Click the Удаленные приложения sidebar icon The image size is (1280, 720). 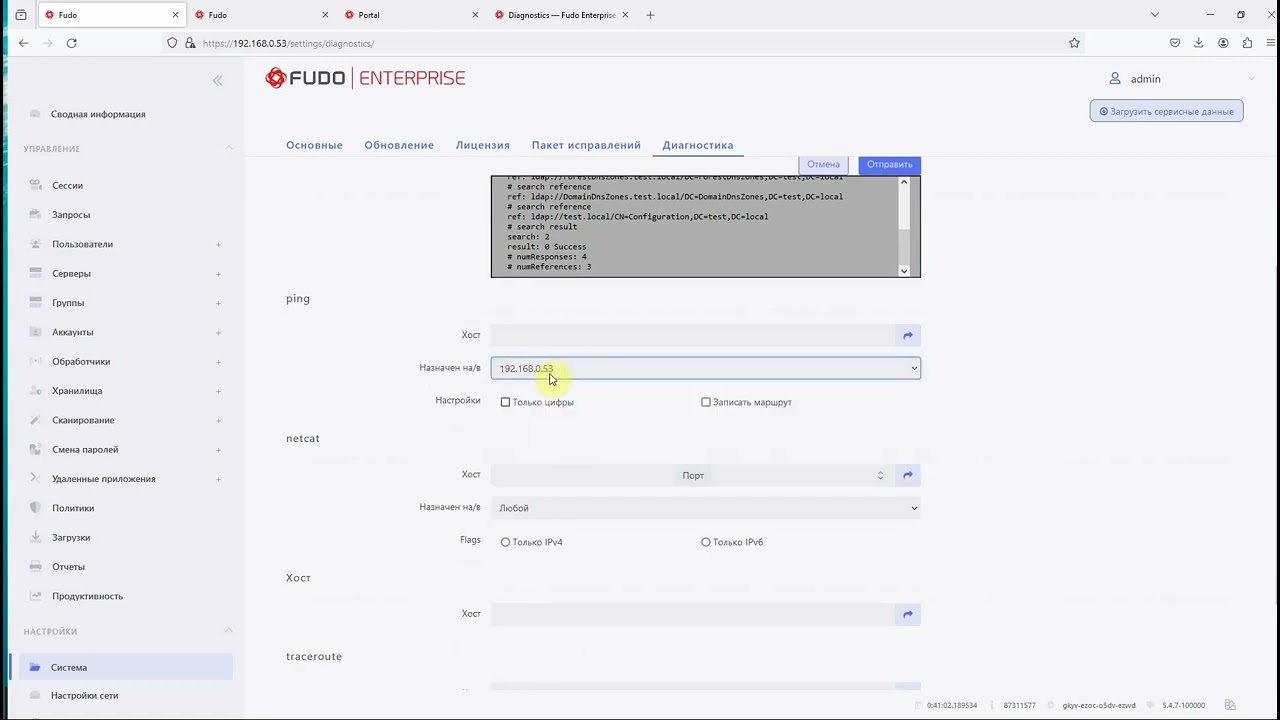click(x=35, y=479)
